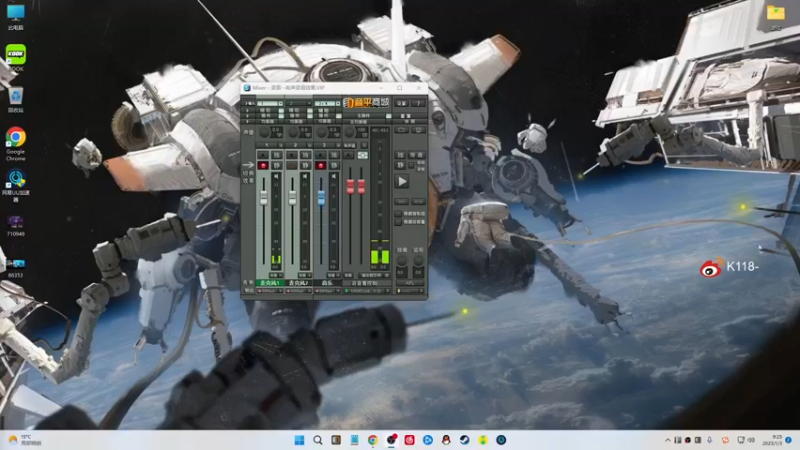Open help with the ? button
Viewport: 800px width, 450px height.
418,103
